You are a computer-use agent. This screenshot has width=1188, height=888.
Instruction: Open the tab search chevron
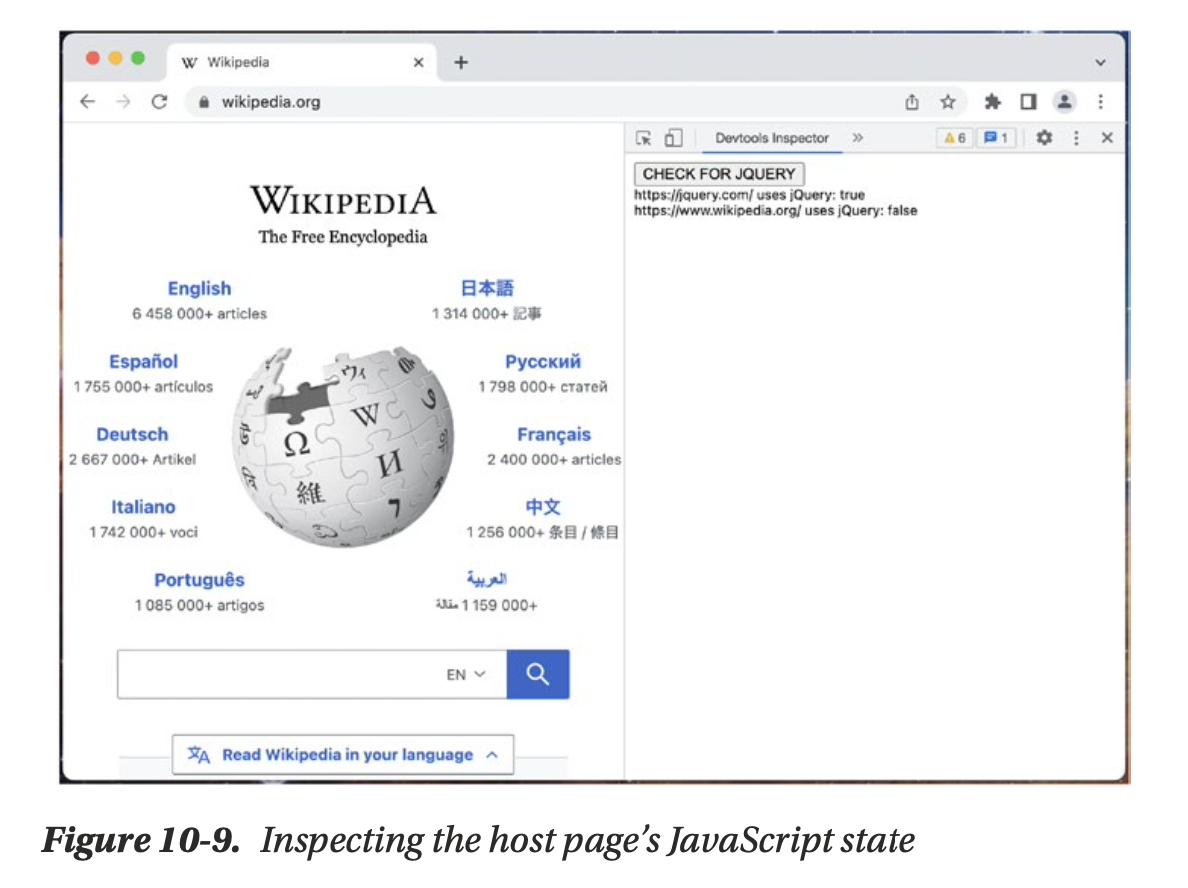[x=1100, y=62]
